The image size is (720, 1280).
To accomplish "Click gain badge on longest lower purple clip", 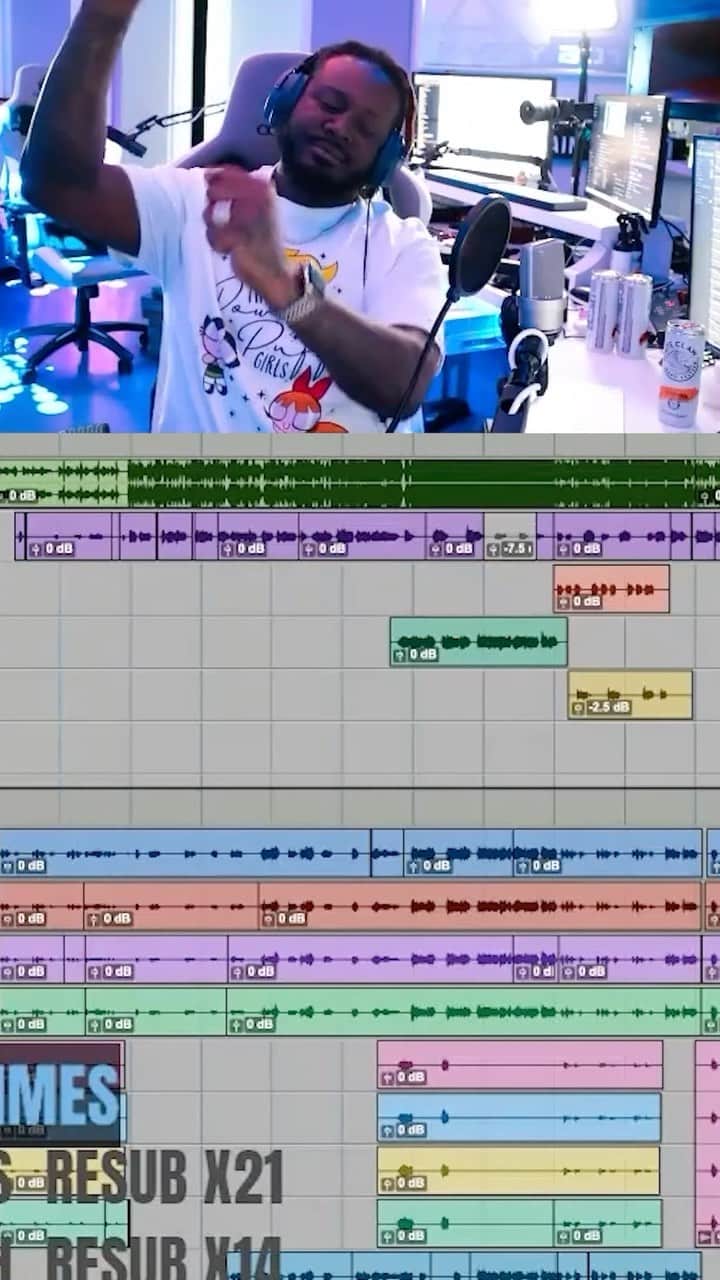I will (254, 971).
